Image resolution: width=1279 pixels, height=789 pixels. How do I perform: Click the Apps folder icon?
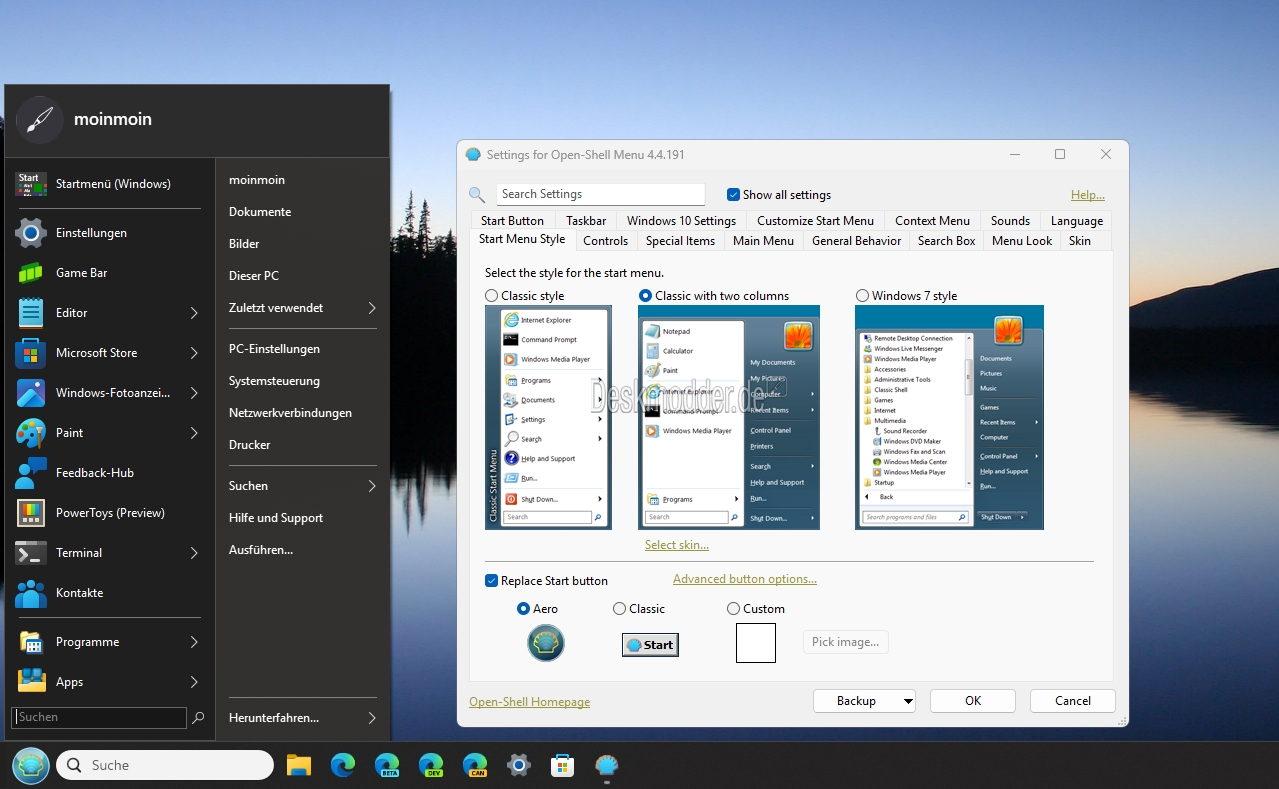(x=31, y=682)
